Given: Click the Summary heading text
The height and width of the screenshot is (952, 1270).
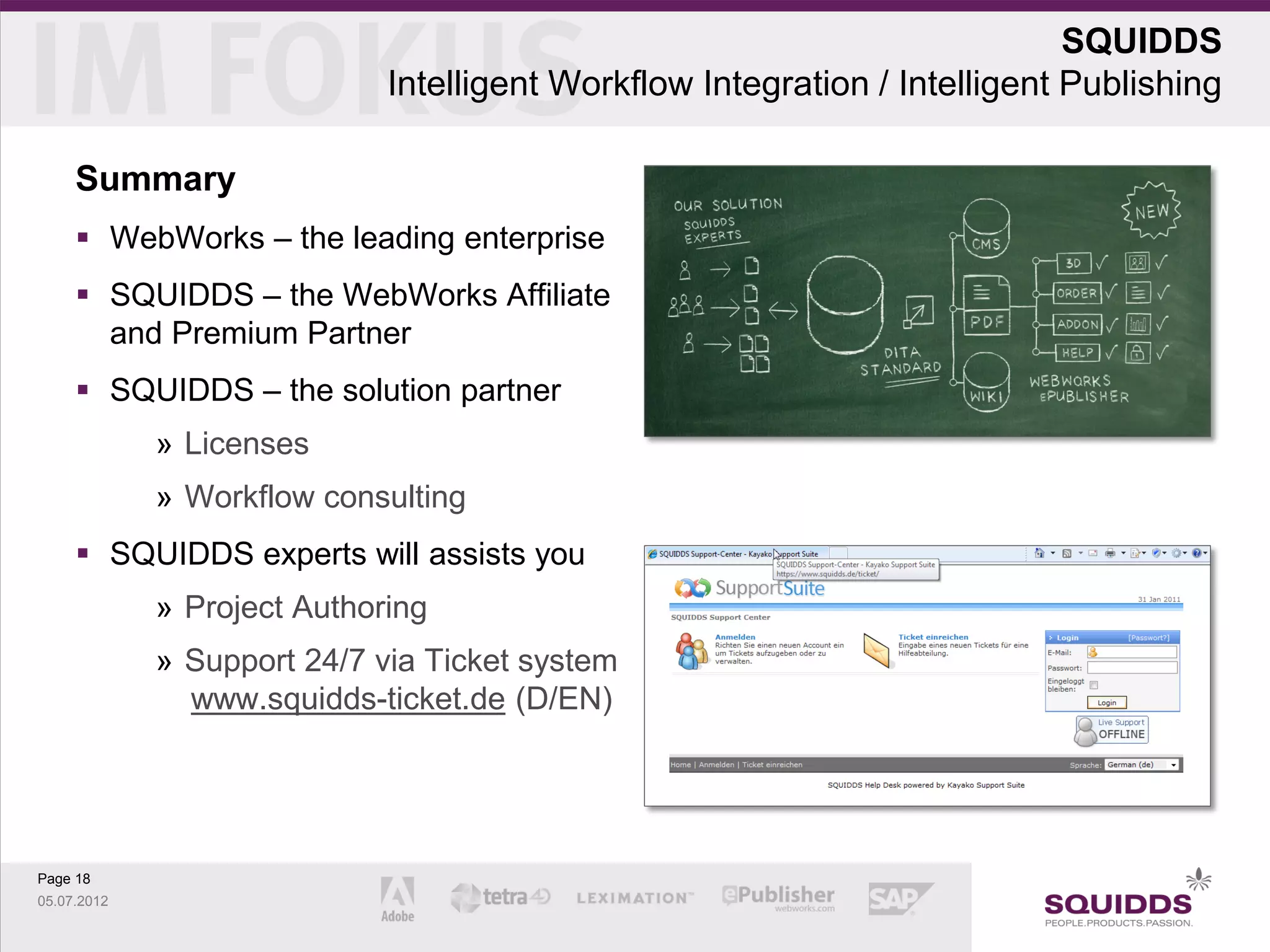Looking at the screenshot, I should coord(156,179).
